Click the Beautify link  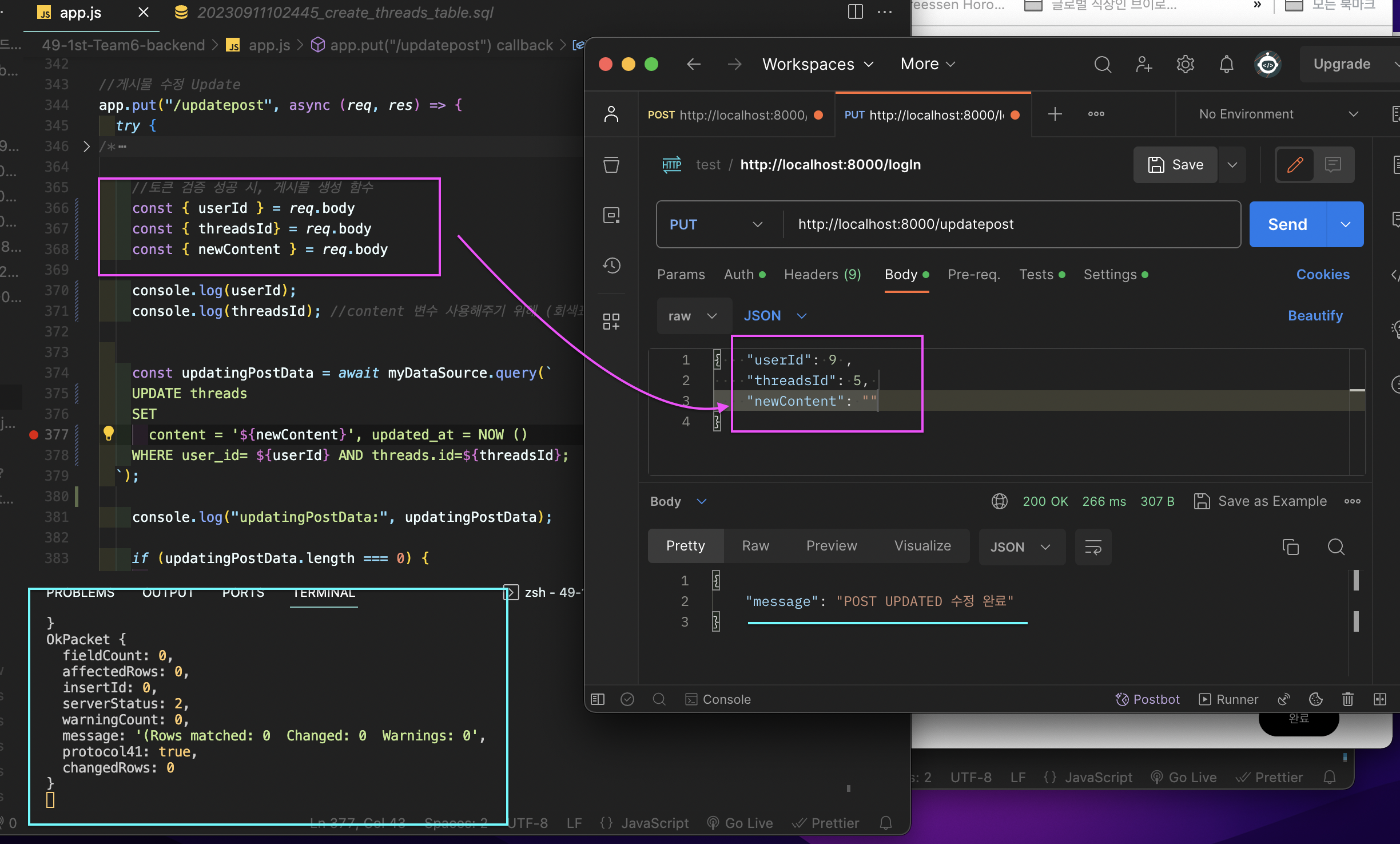tap(1315, 316)
